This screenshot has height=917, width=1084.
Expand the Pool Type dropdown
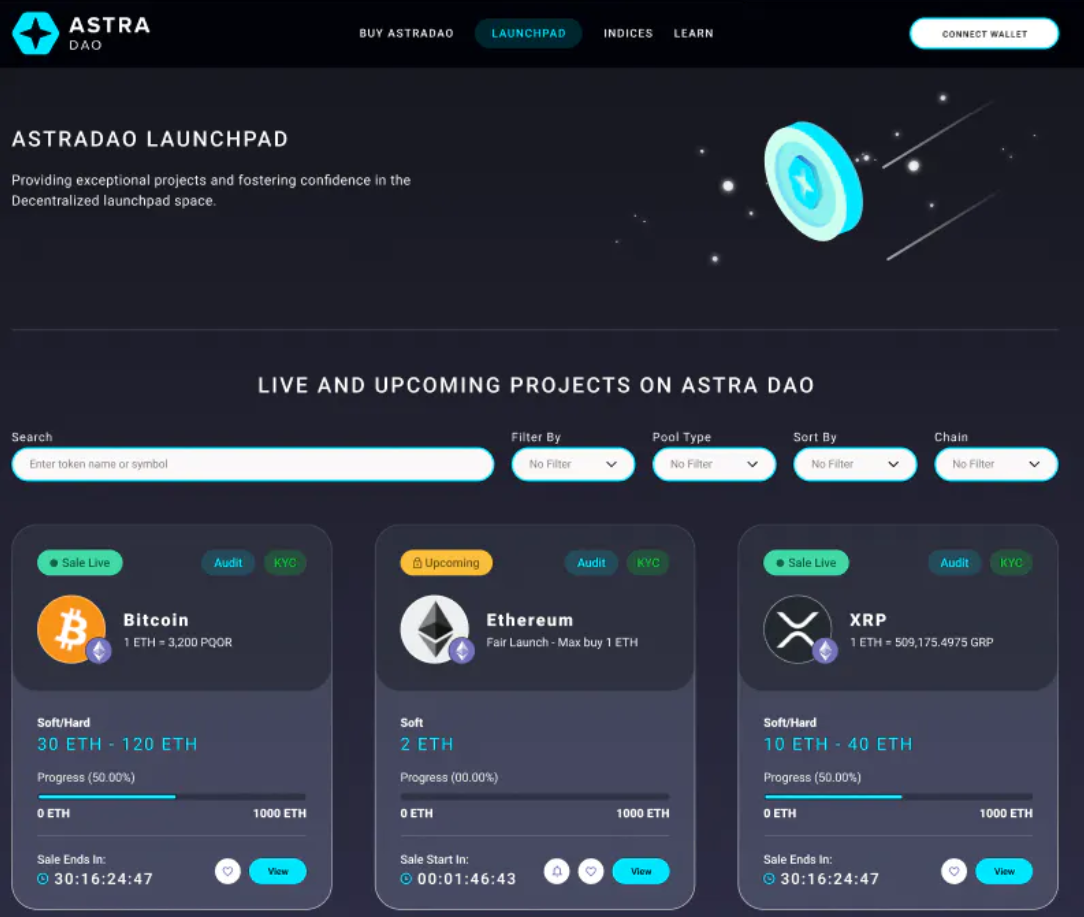point(714,464)
